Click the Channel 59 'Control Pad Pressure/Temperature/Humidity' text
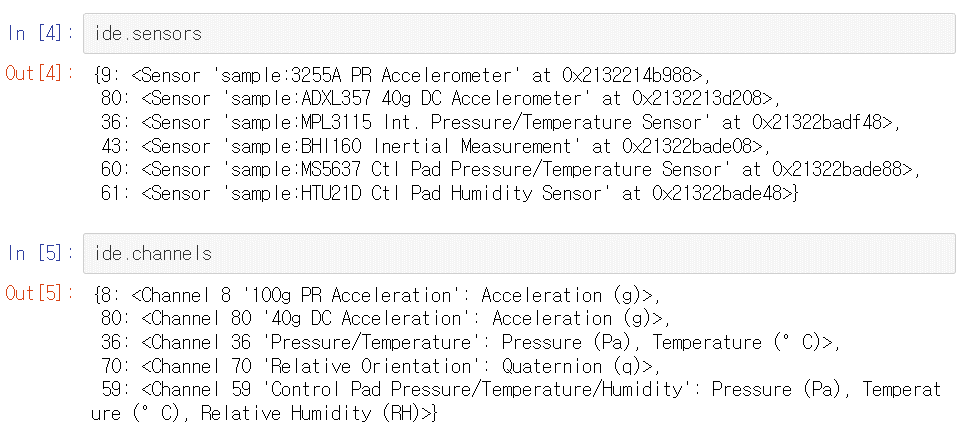 point(420,389)
